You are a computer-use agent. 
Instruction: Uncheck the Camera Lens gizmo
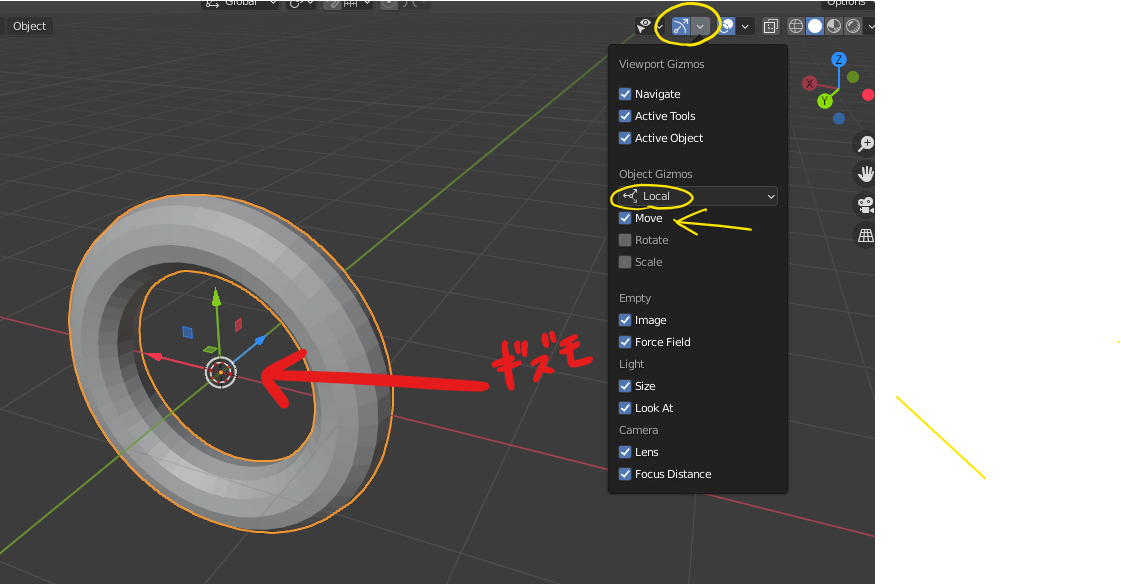(625, 452)
